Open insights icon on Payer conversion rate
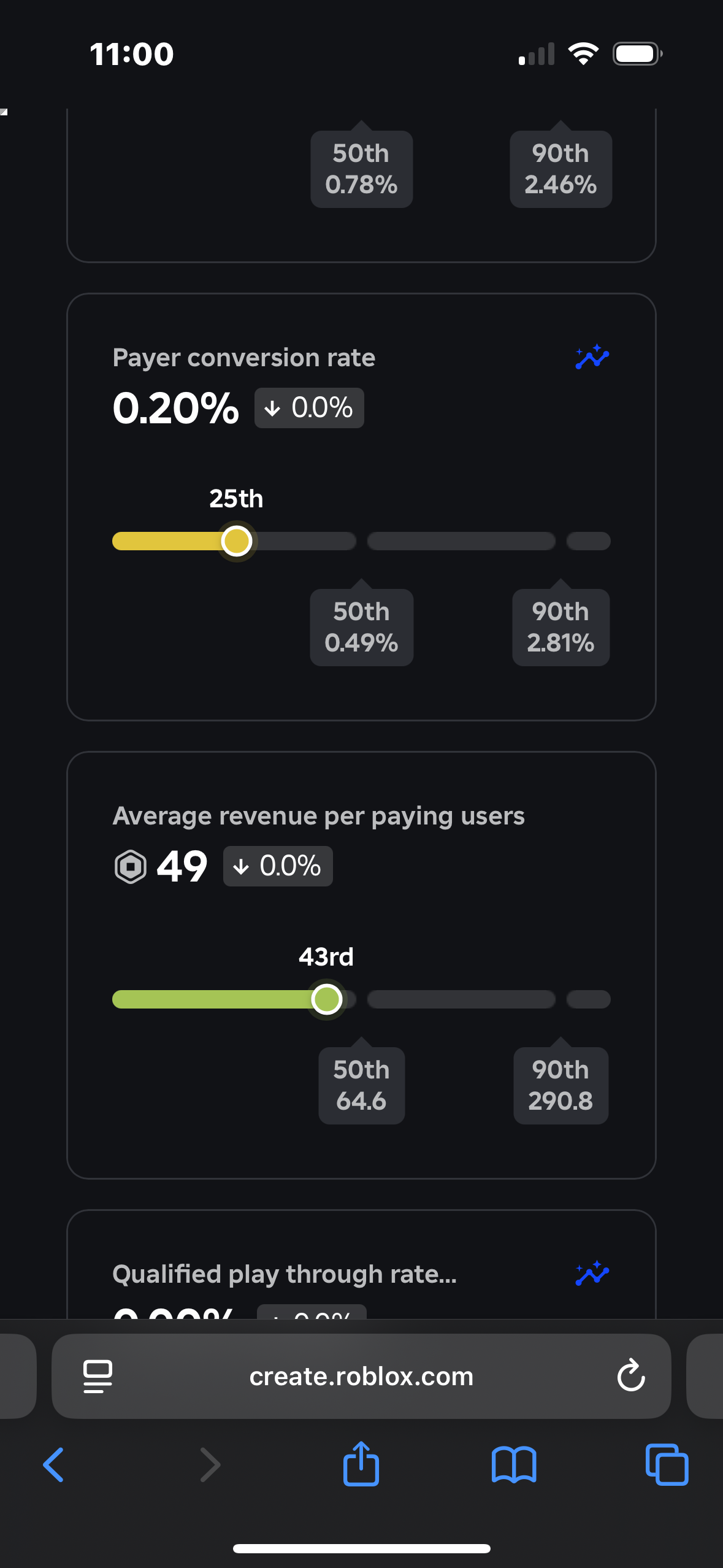Viewport: 723px width, 1568px height. tap(592, 358)
